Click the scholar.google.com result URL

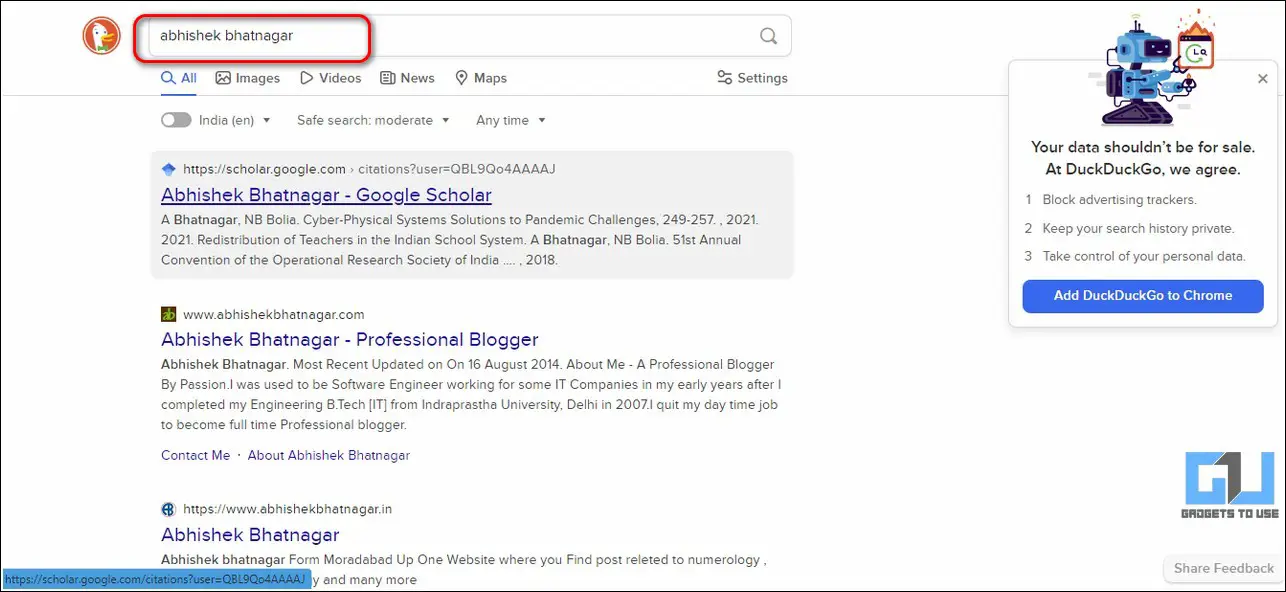click(369, 169)
